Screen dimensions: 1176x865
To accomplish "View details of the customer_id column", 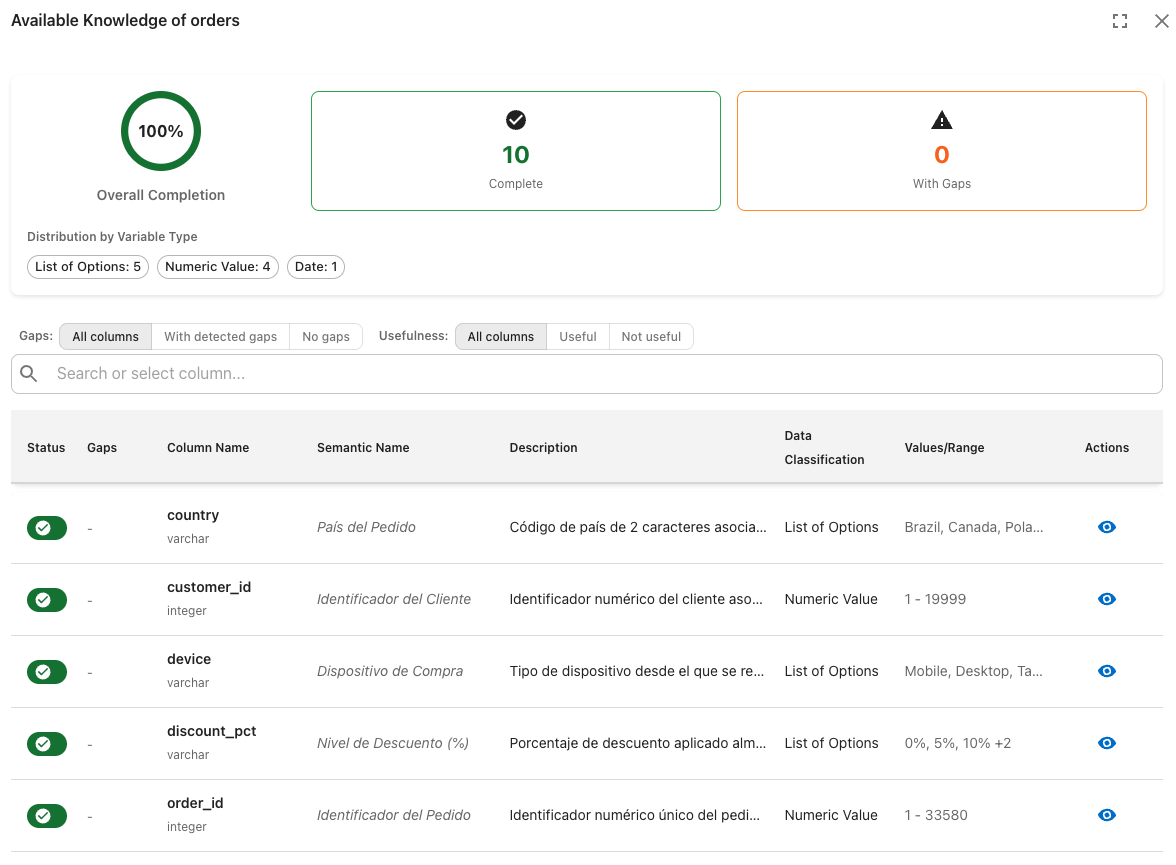I will (x=1106, y=599).
